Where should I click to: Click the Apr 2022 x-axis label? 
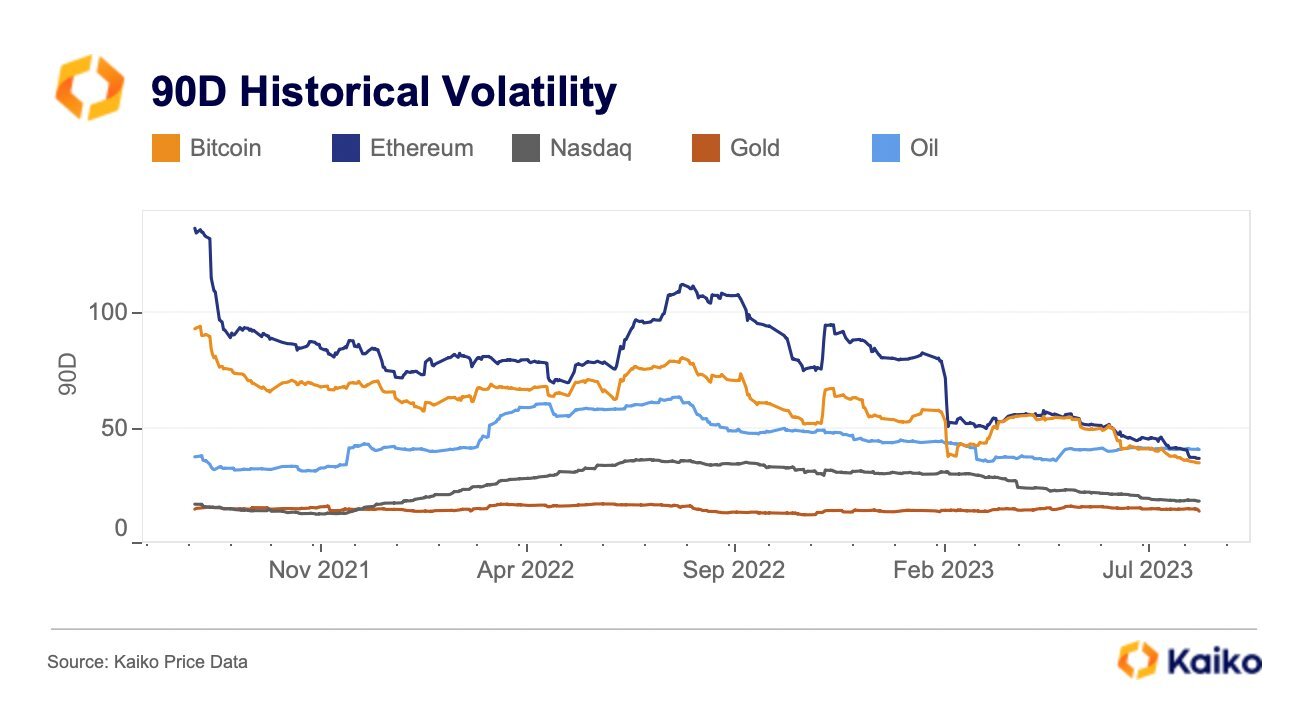pyautogui.click(x=526, y=570)
